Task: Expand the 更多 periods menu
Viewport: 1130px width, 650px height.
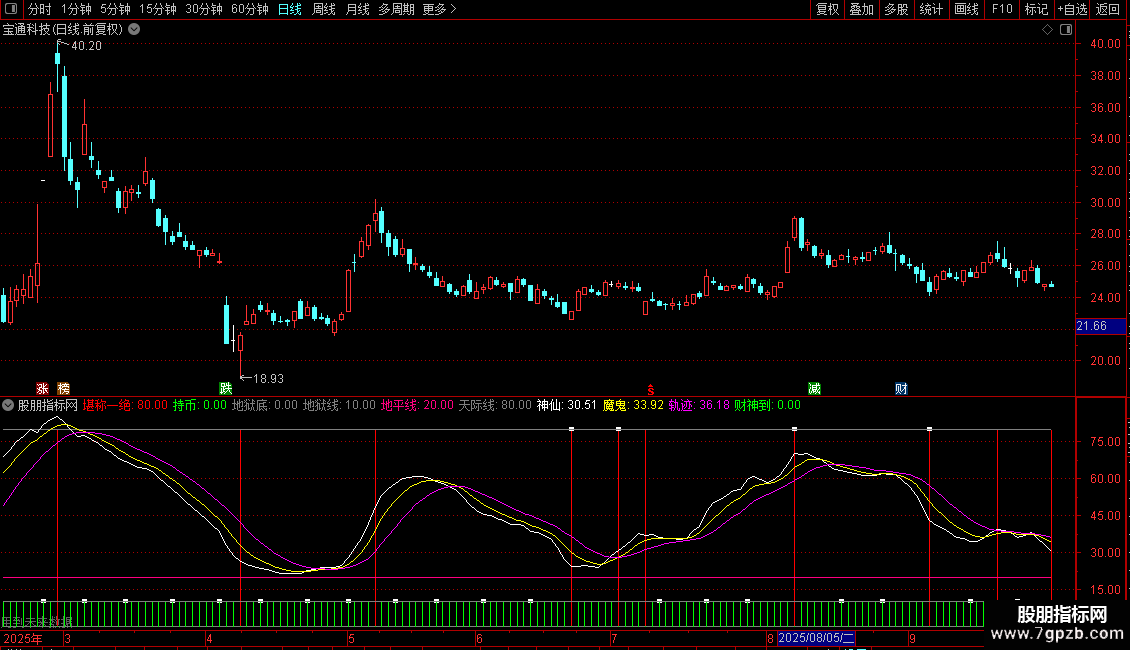Action: pos(439,9)
